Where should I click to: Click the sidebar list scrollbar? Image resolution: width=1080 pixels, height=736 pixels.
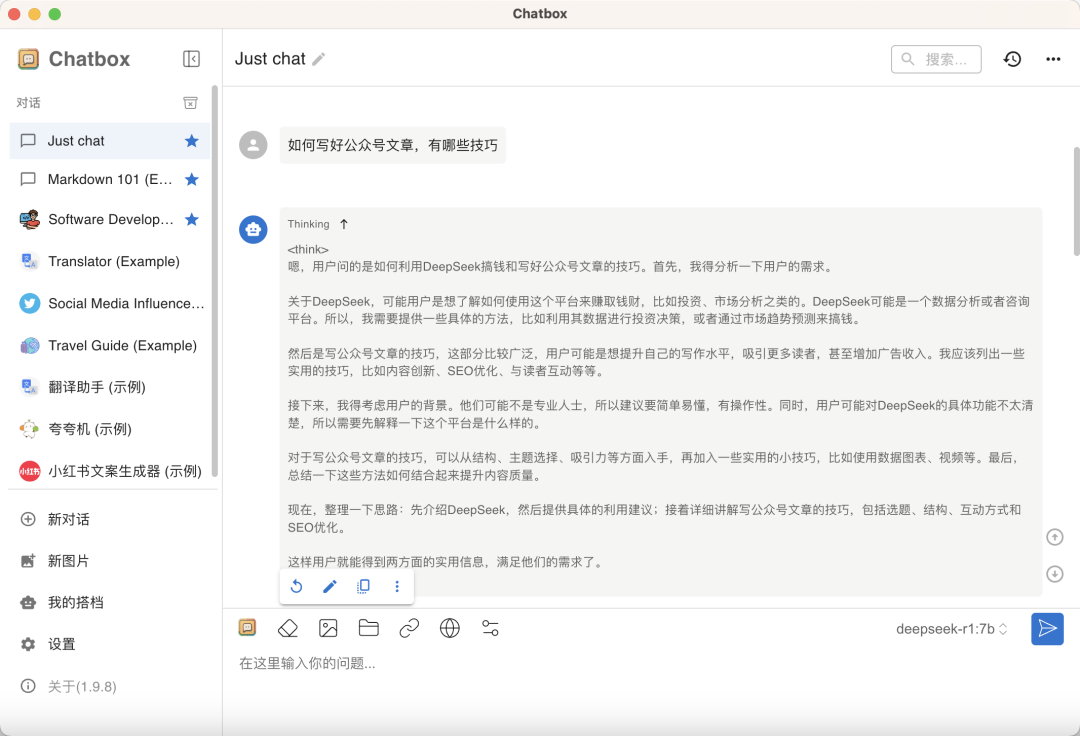(215, 281)
